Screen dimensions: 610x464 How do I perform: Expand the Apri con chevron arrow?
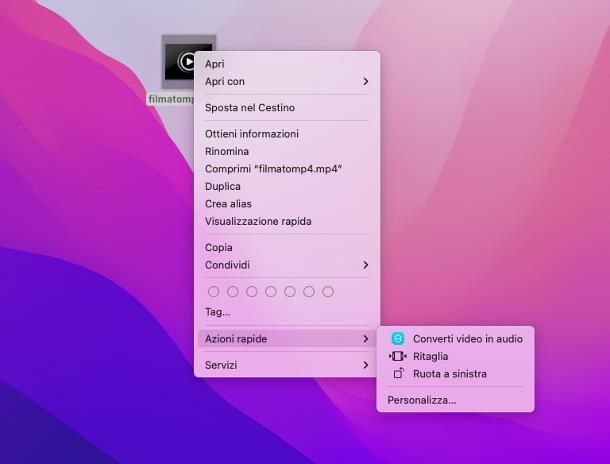point(365,81)
